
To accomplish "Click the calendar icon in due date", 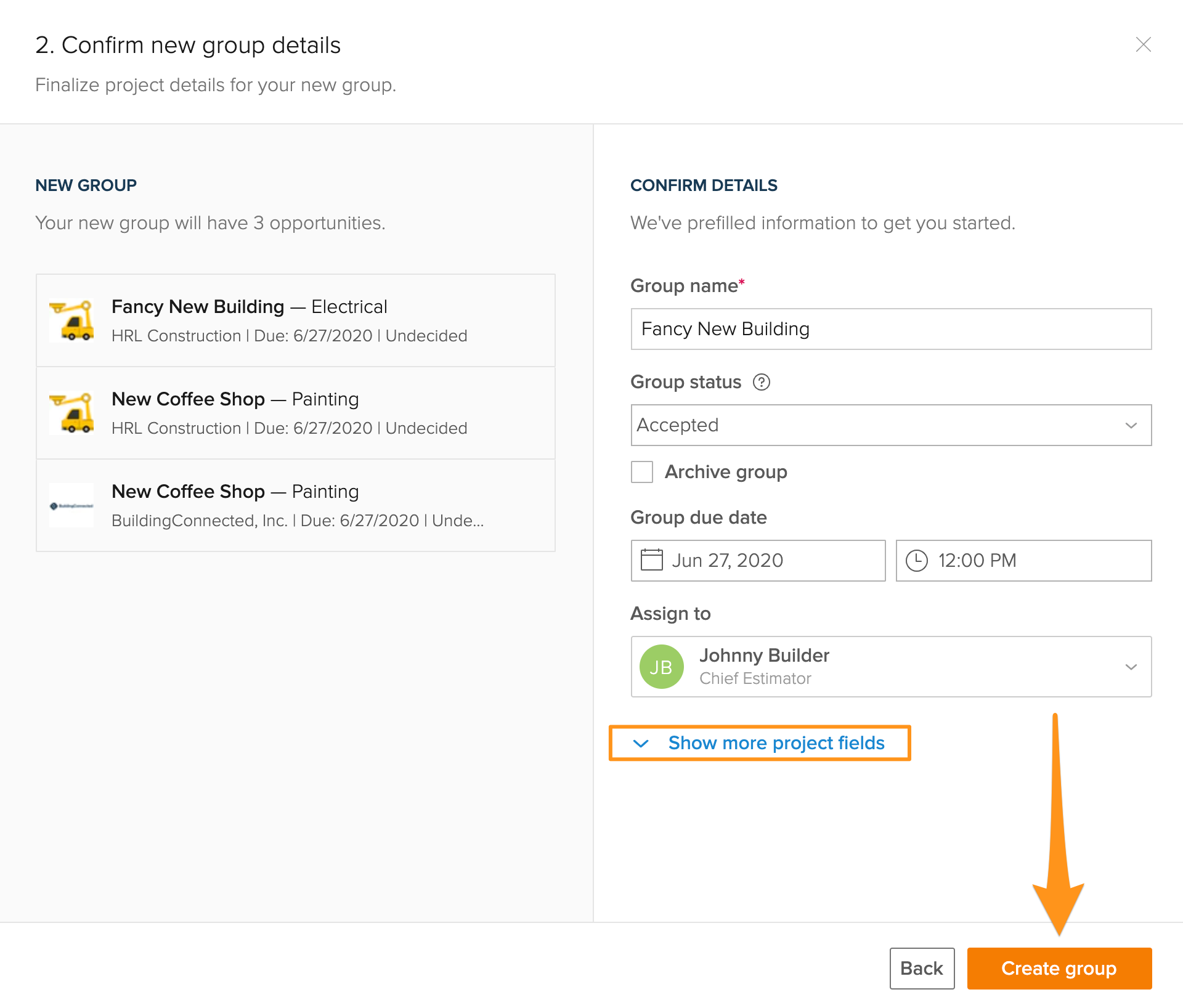I will pyautogui.click(x=651, y=560).
